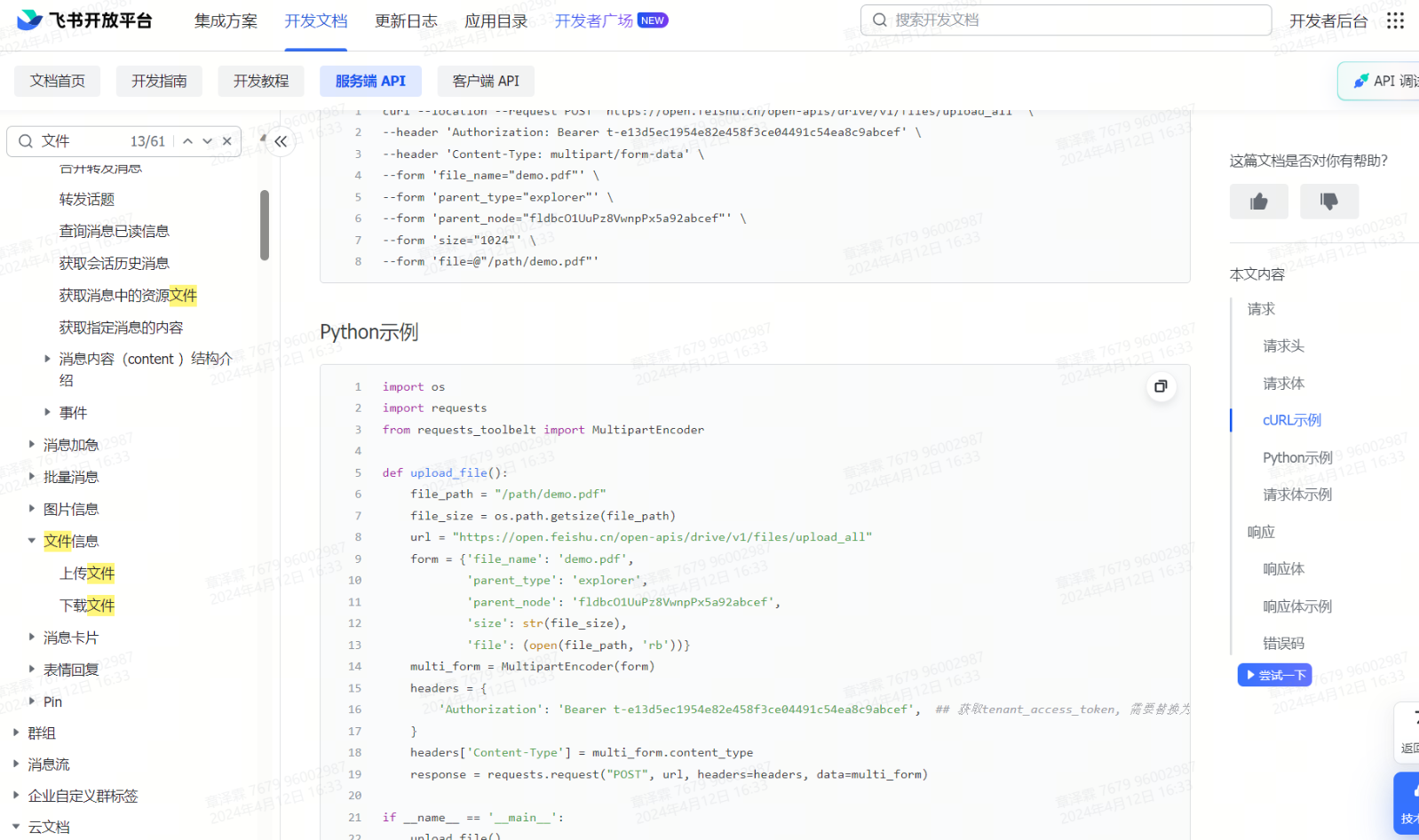Go to 开发者后台 console link
The height and width of the screenshot is (840, 1419).
1328,20
